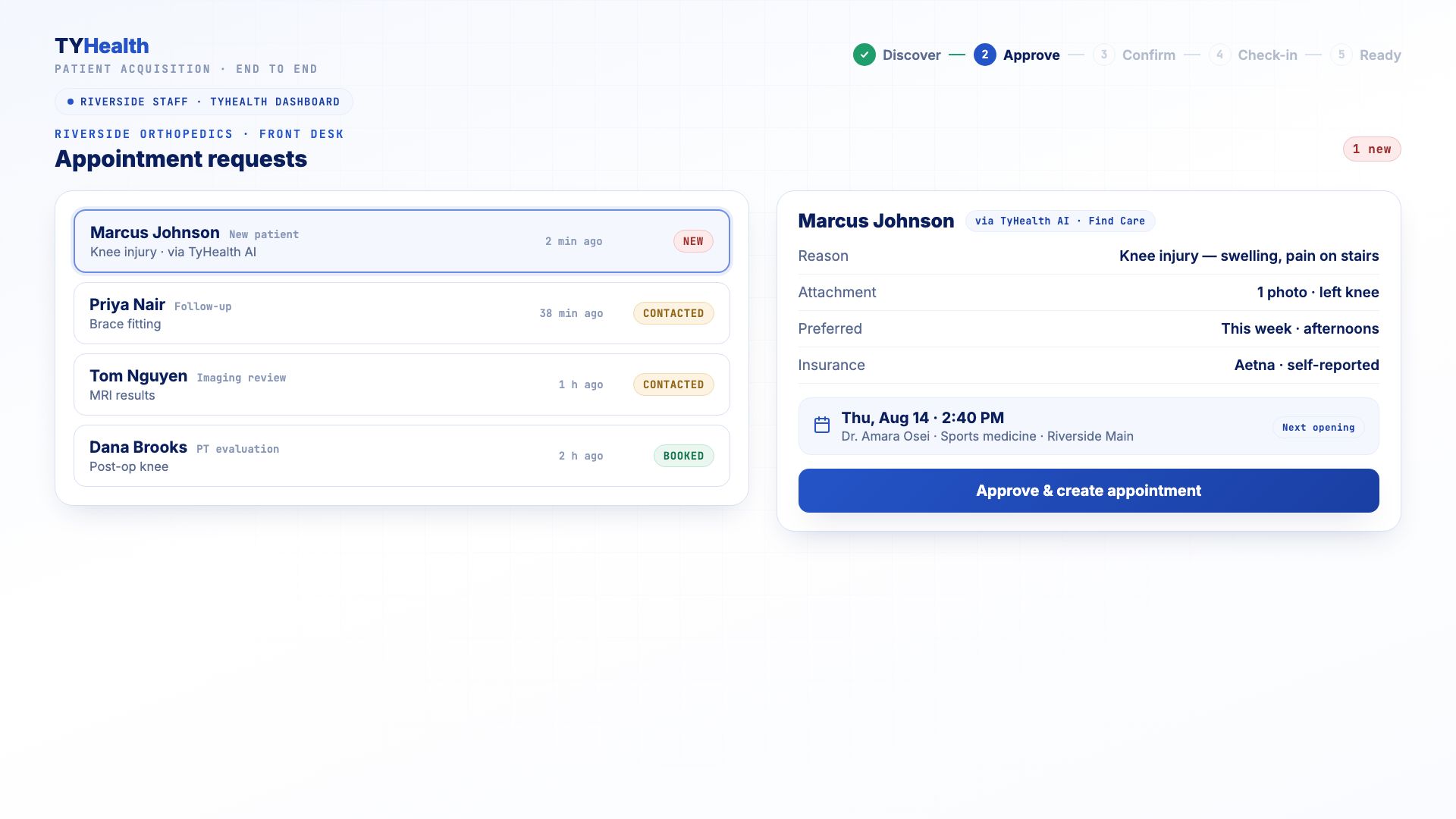Viewport: 1456px width, 819px height.
Task: Click 'Appointment requests' heading
Action: point(180,159)
